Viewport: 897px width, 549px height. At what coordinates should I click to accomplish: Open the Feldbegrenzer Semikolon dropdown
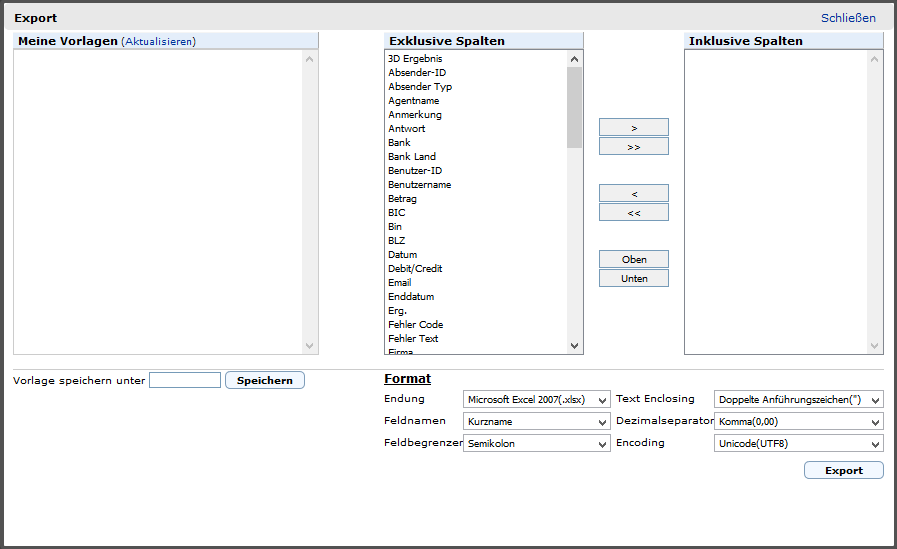537,444
